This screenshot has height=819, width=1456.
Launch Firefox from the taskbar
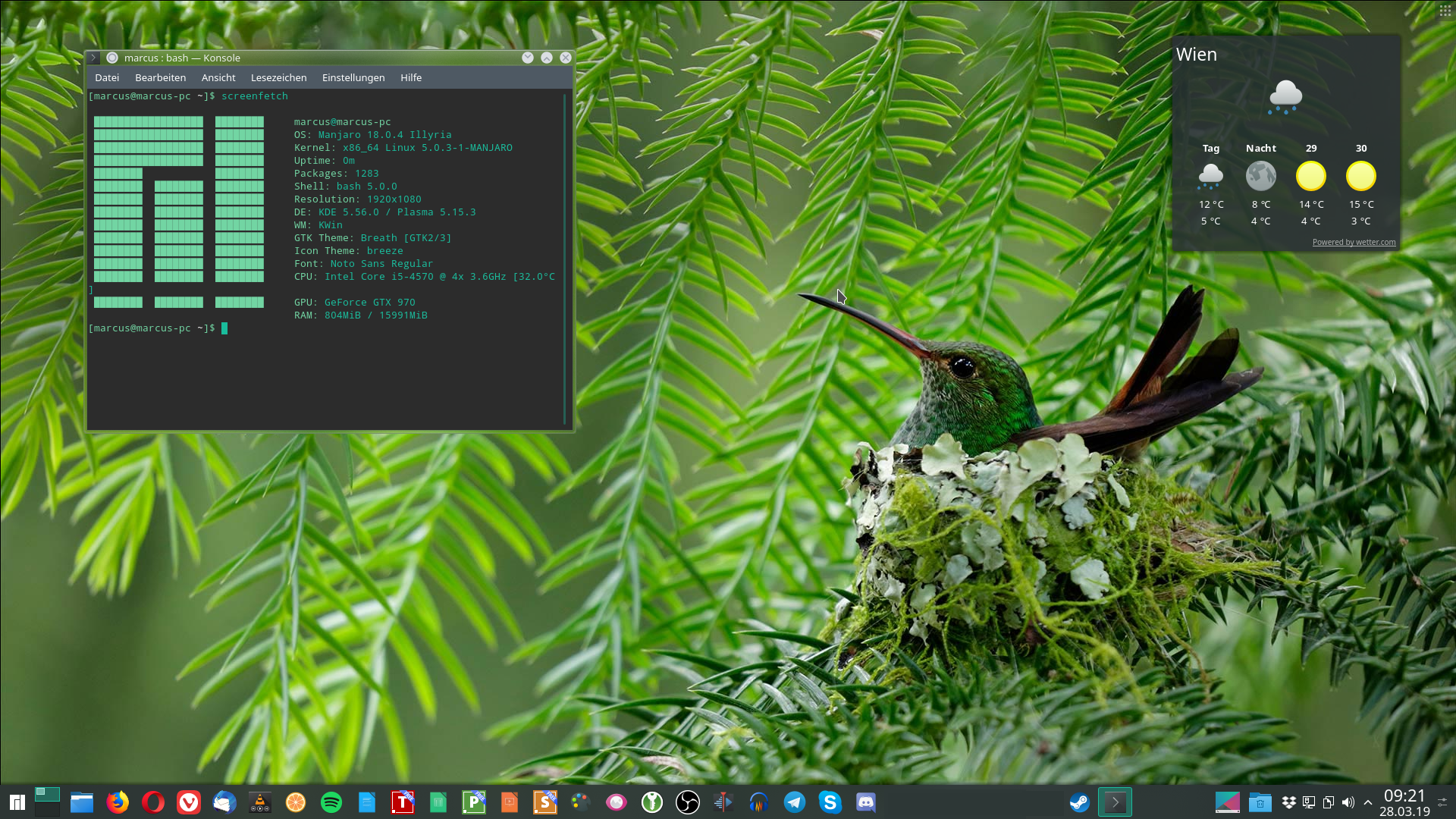point(118,802)
